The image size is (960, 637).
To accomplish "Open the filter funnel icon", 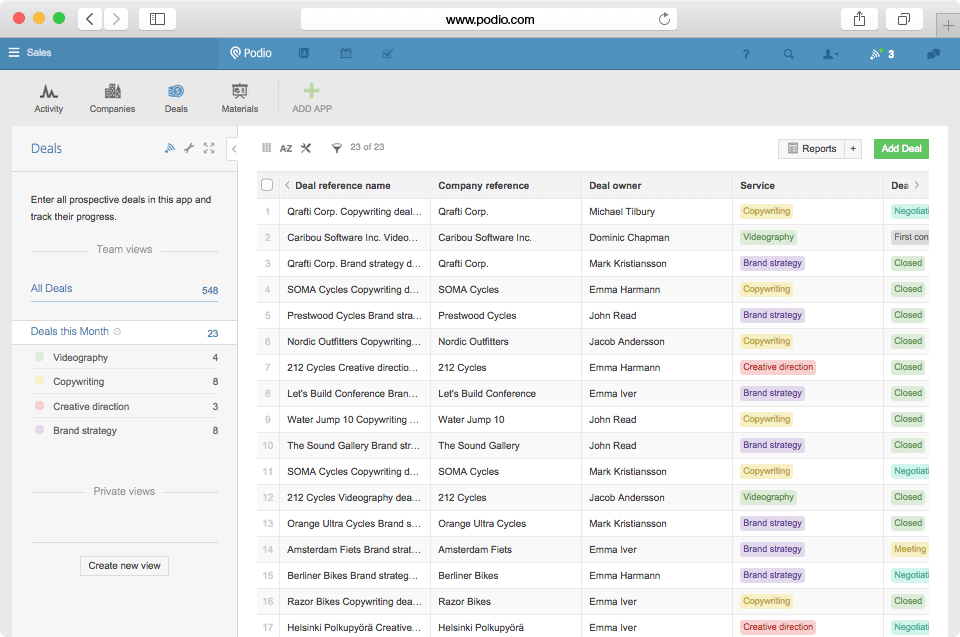I will click(337, 148).
